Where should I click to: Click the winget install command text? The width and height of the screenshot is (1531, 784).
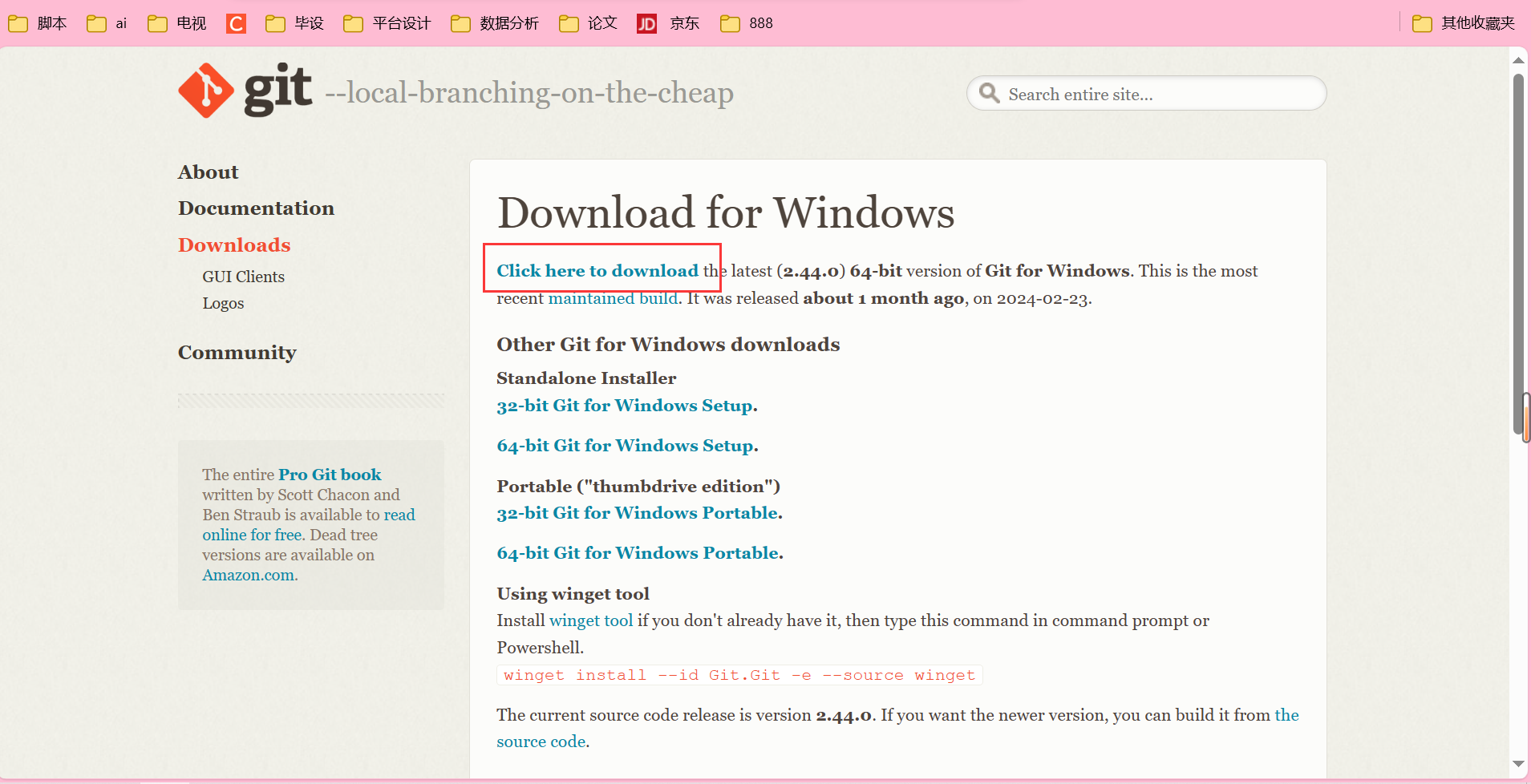click(x=739, y=675)
